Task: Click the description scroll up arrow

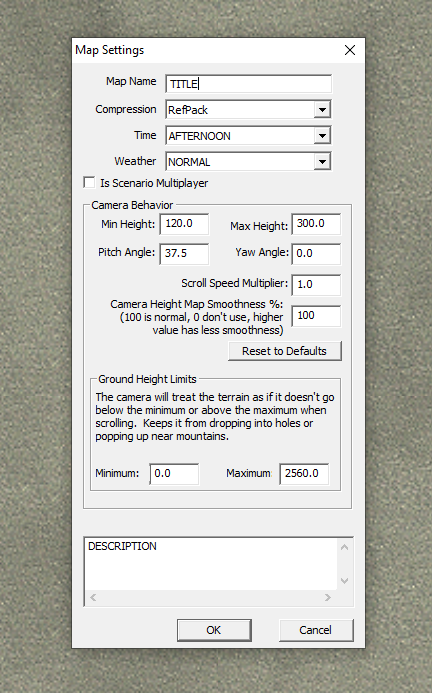Action: (x=345, y=547)
